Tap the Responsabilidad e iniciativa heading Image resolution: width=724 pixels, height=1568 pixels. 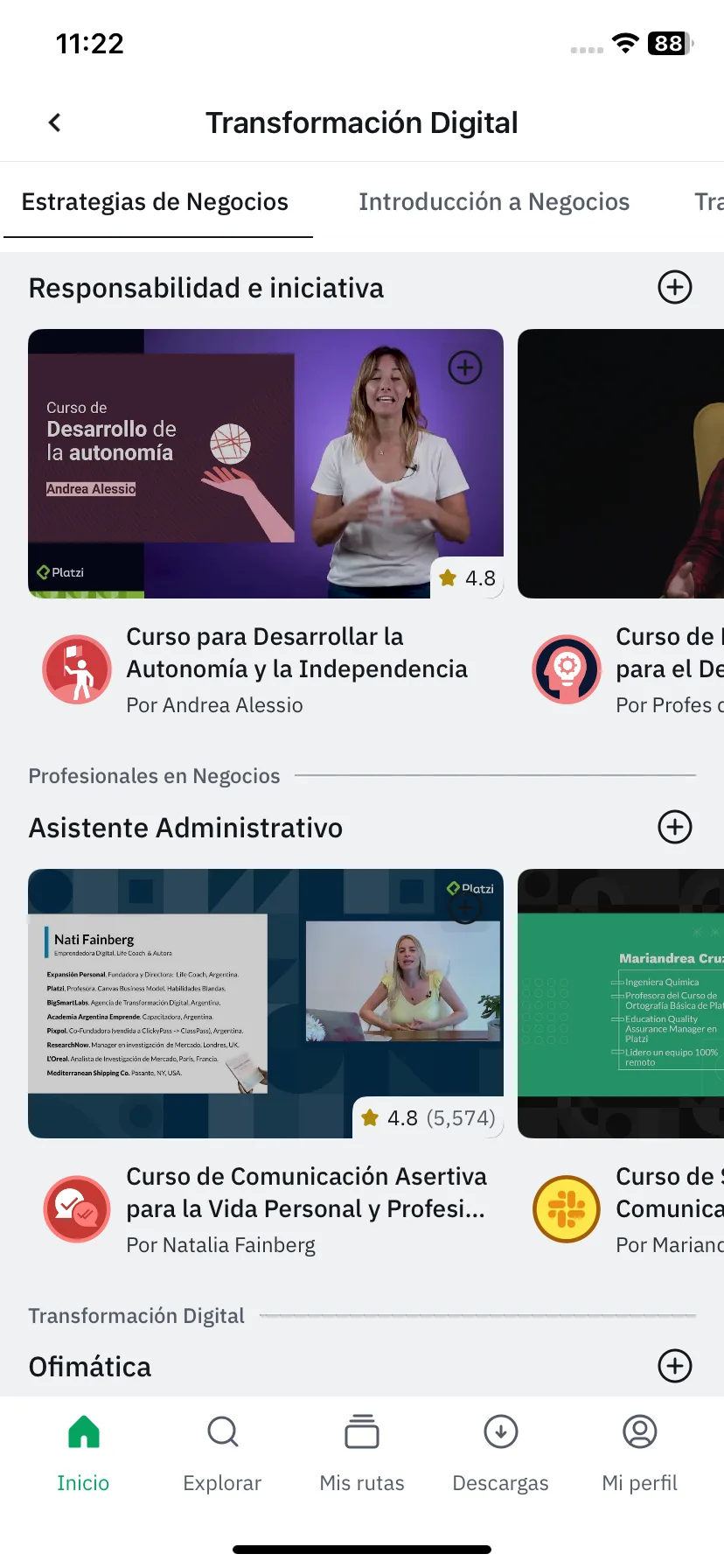click(x=206, y=288)
